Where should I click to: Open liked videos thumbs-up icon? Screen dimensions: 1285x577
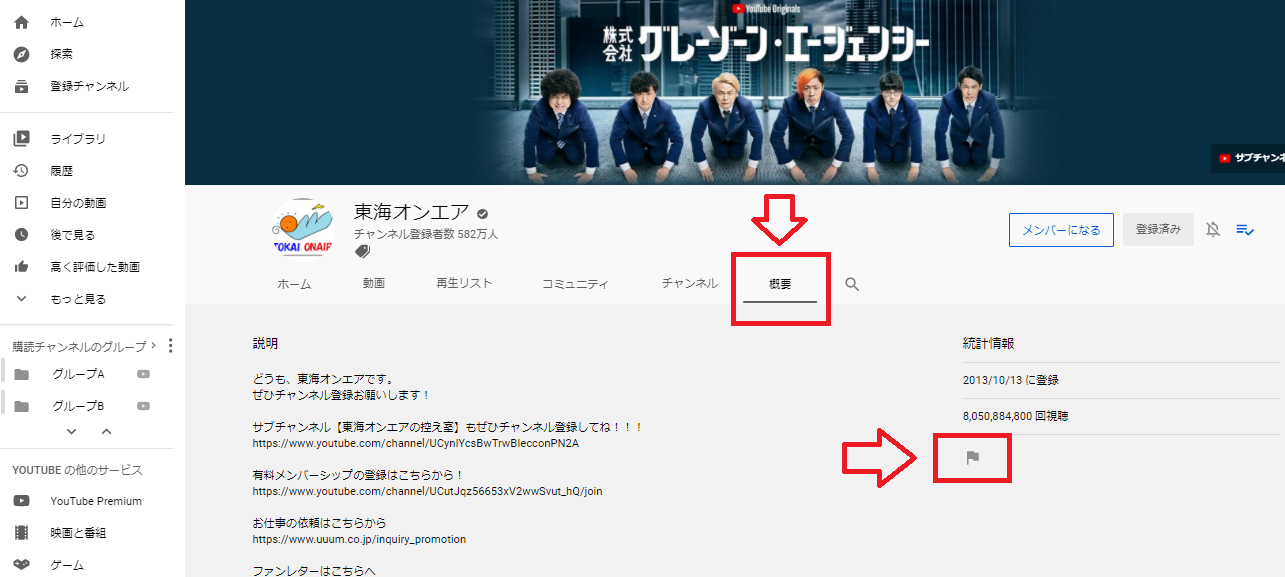pyautogui.click(x=22, y=267)
